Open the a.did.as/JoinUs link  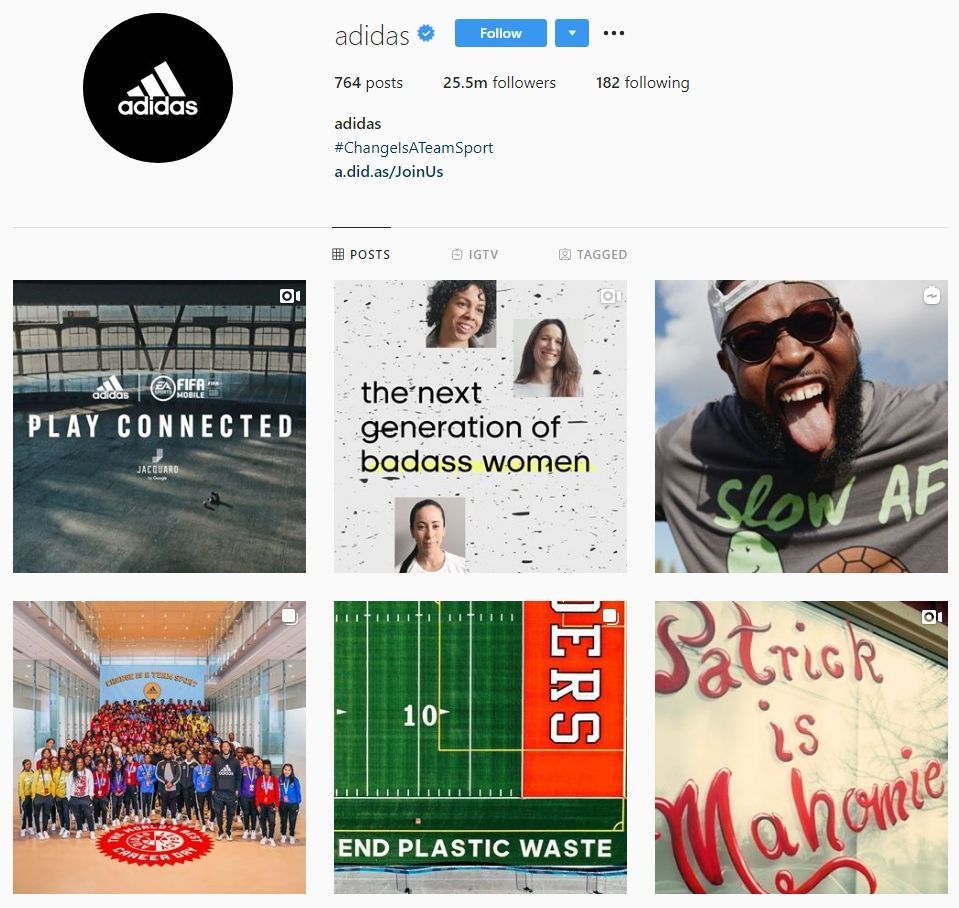pos(388,172)
